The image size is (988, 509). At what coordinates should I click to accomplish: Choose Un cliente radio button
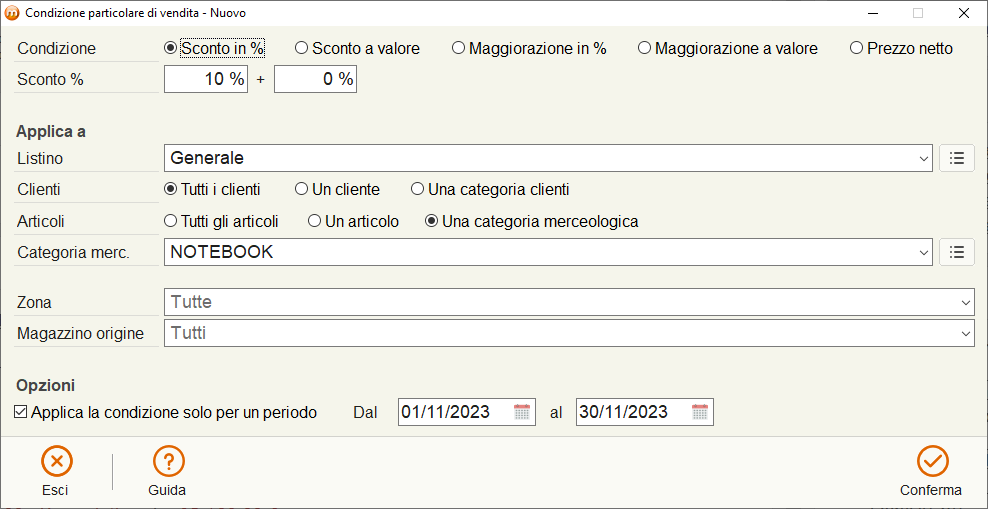coord(338,189)
